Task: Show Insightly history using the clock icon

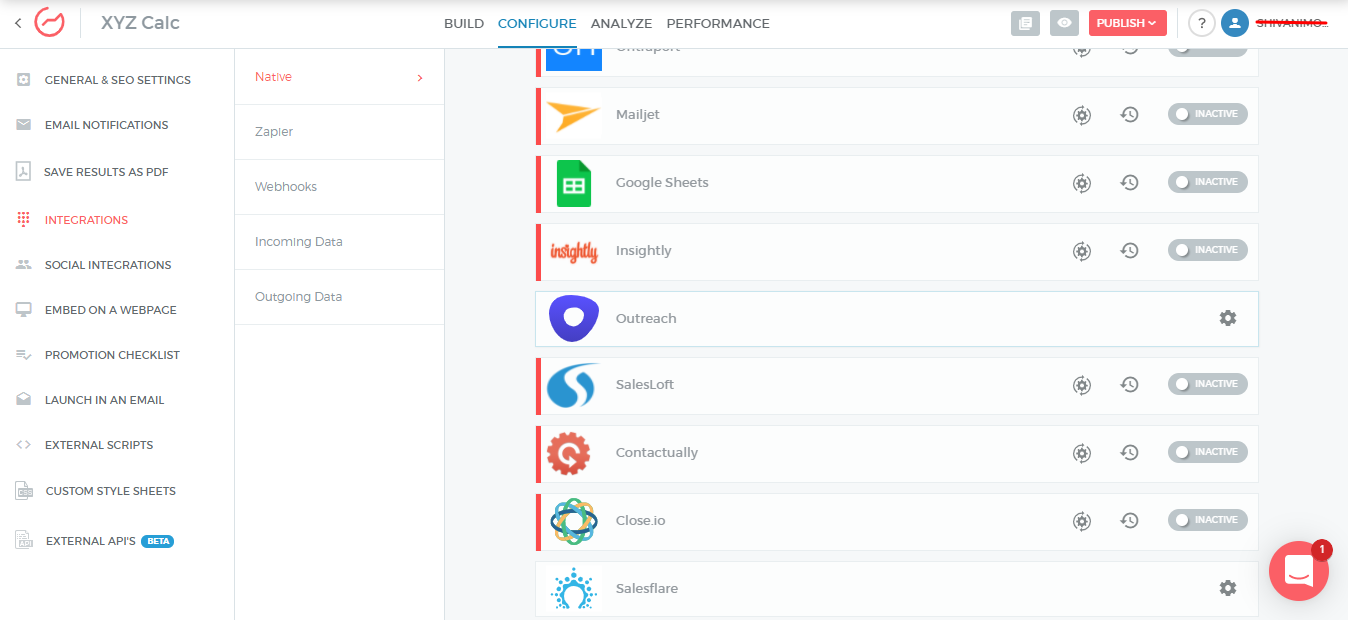Action: 1129,251
